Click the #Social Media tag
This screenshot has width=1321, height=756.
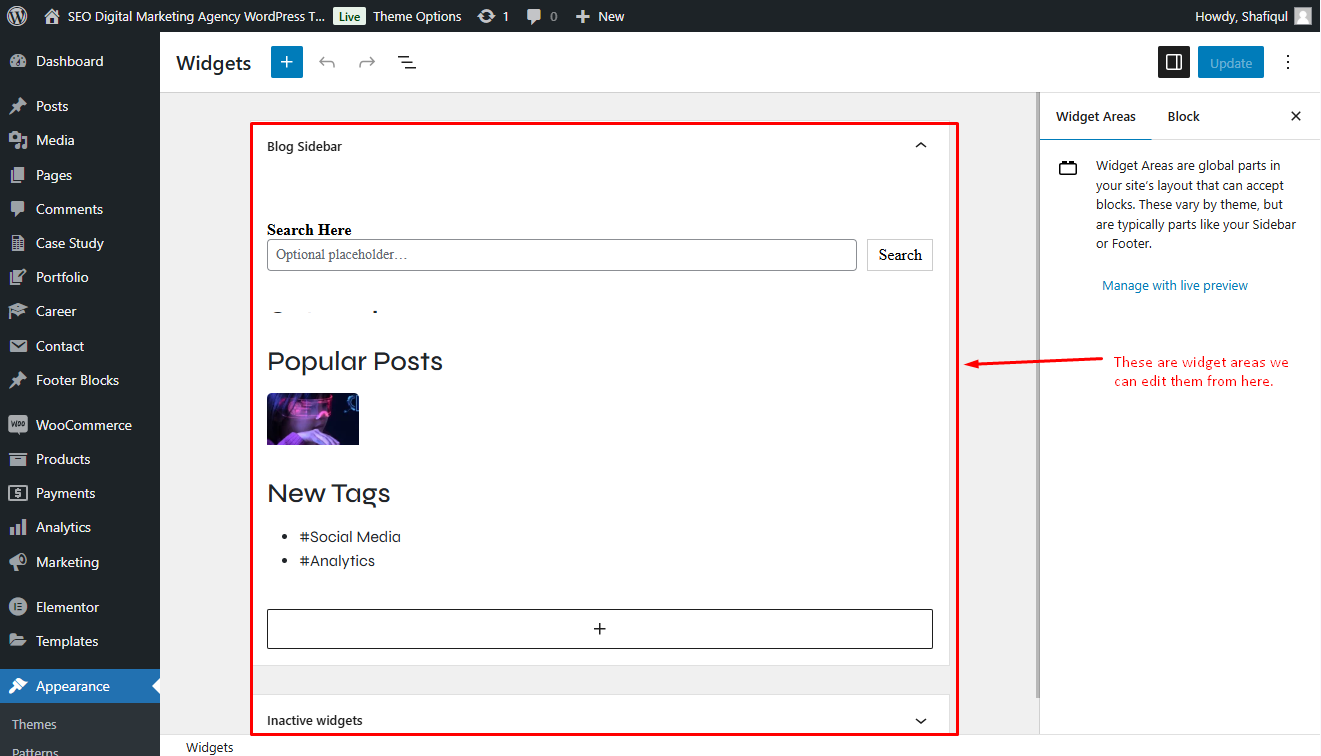350,537
